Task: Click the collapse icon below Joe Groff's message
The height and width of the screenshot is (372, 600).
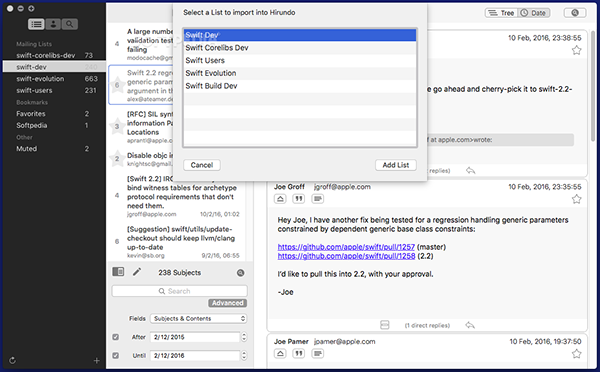Action: 385,325
